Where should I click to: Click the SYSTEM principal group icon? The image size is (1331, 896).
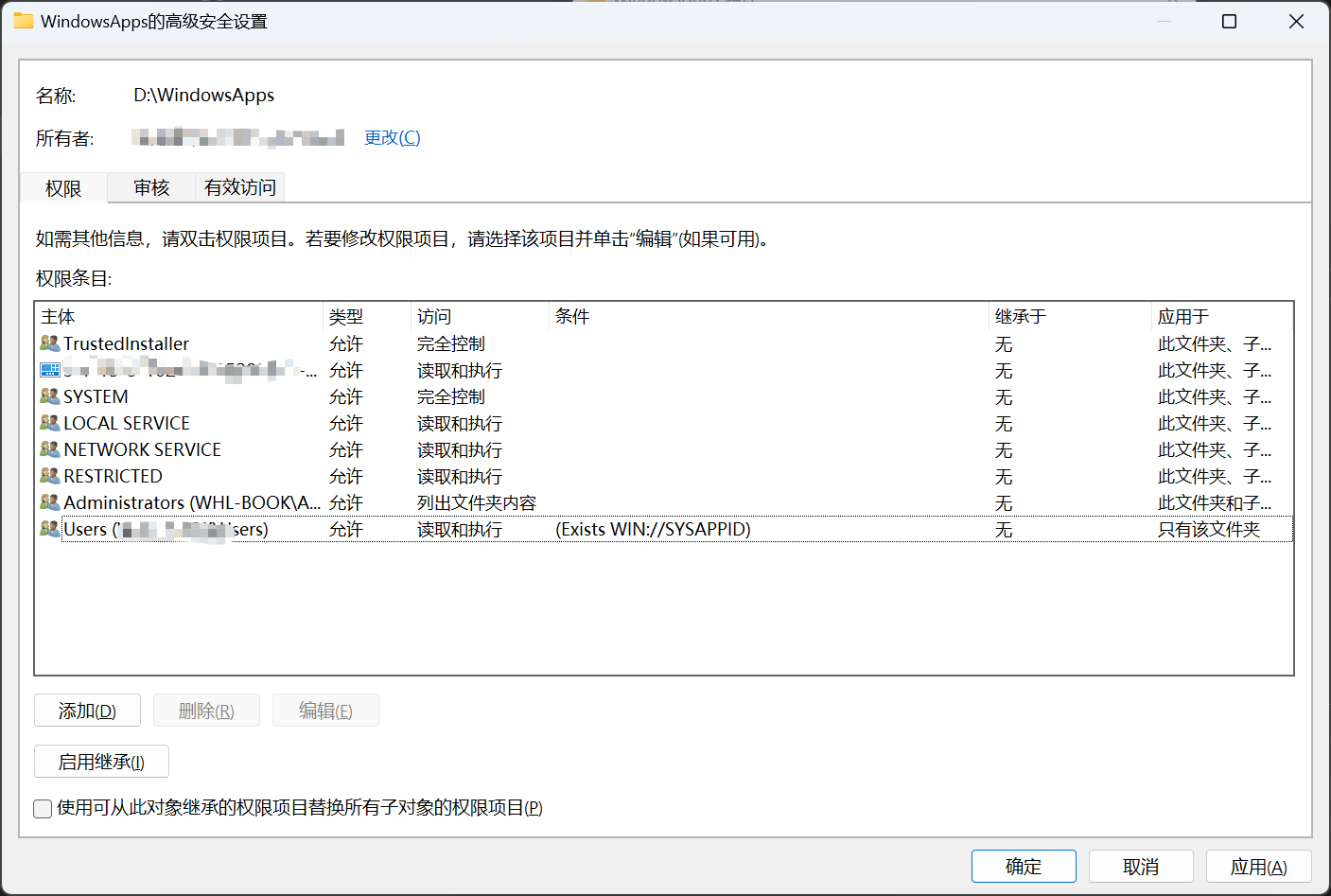click(x=49, y=396)
